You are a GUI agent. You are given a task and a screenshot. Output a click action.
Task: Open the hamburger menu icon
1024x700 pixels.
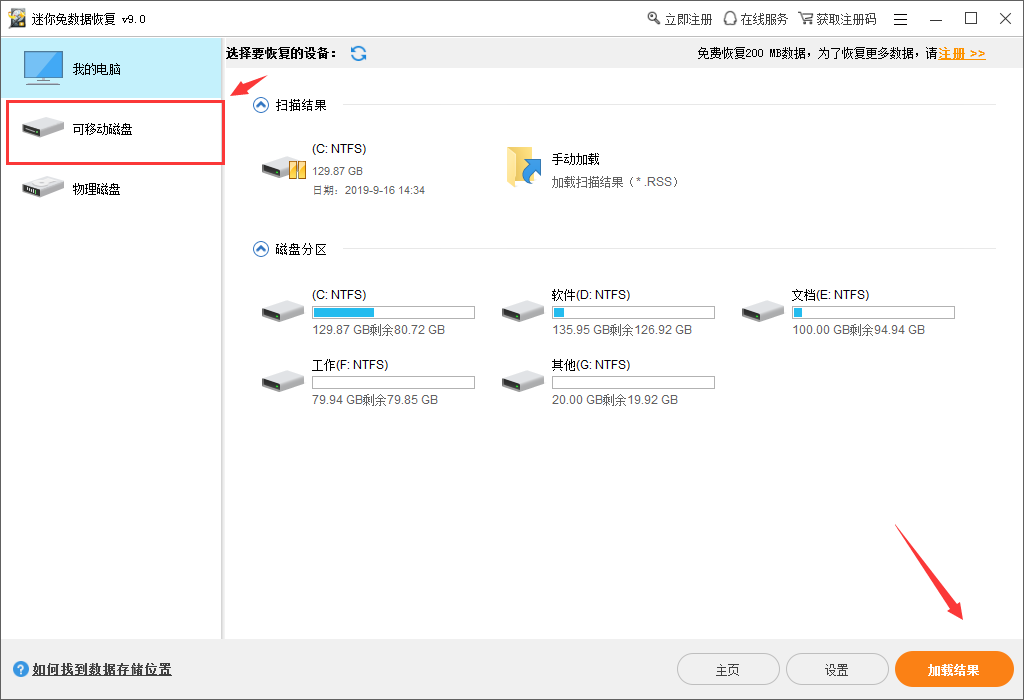tap(901, 20)
